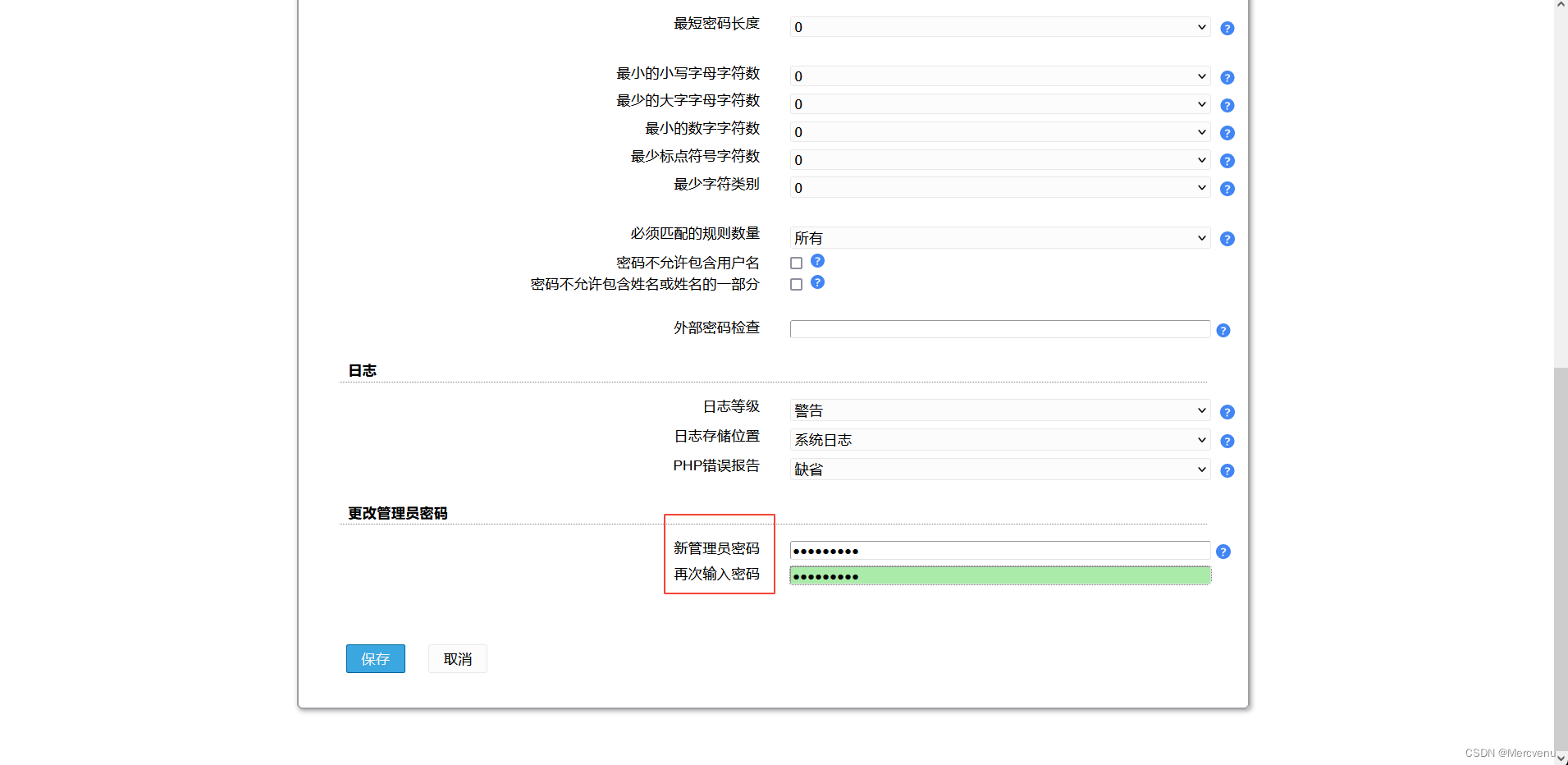Click the page vertical scrollbar thumb

click(1561, 558)
